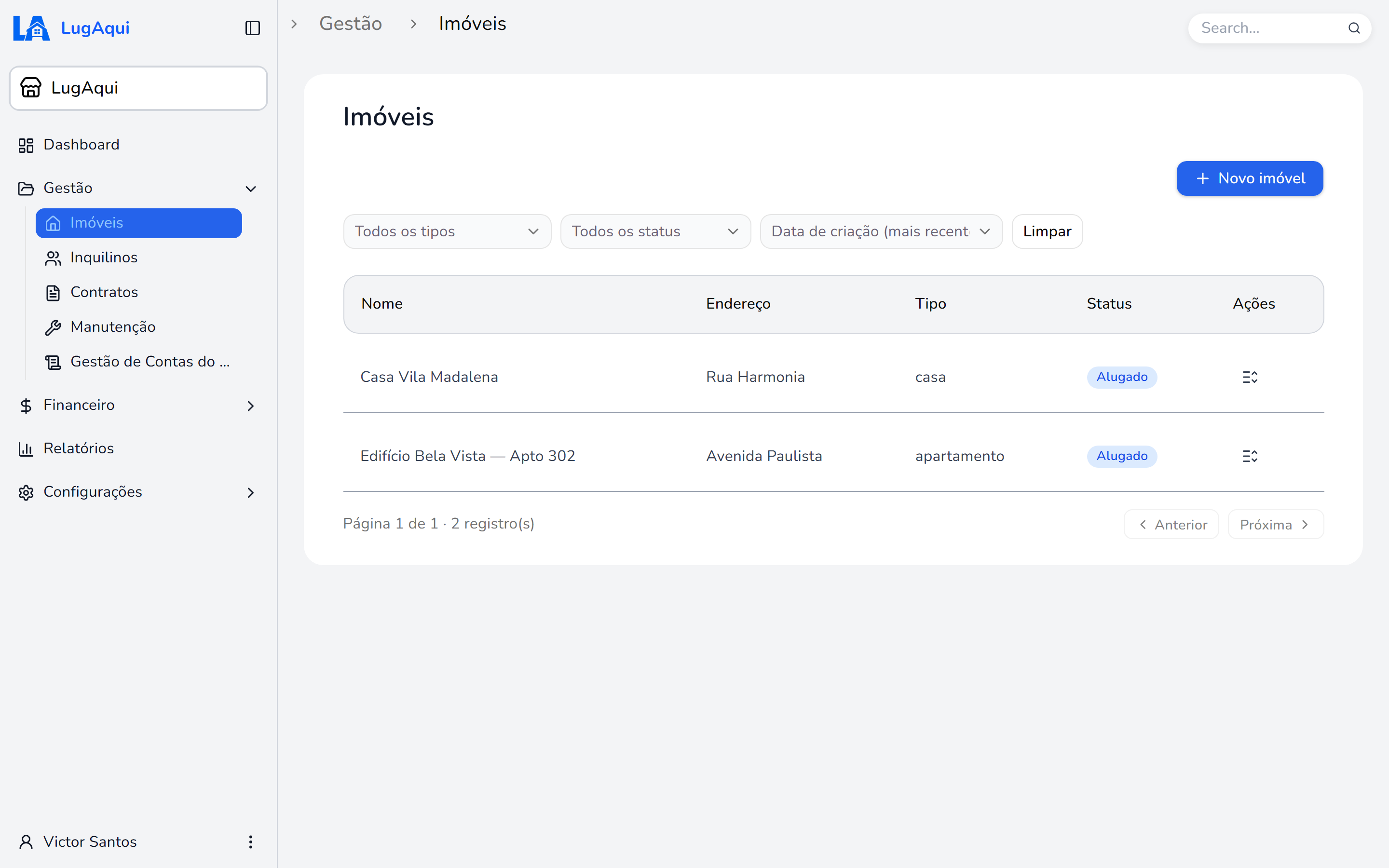
Task: Click the LugAqui logo icon
Action: (x=31, y=28)
